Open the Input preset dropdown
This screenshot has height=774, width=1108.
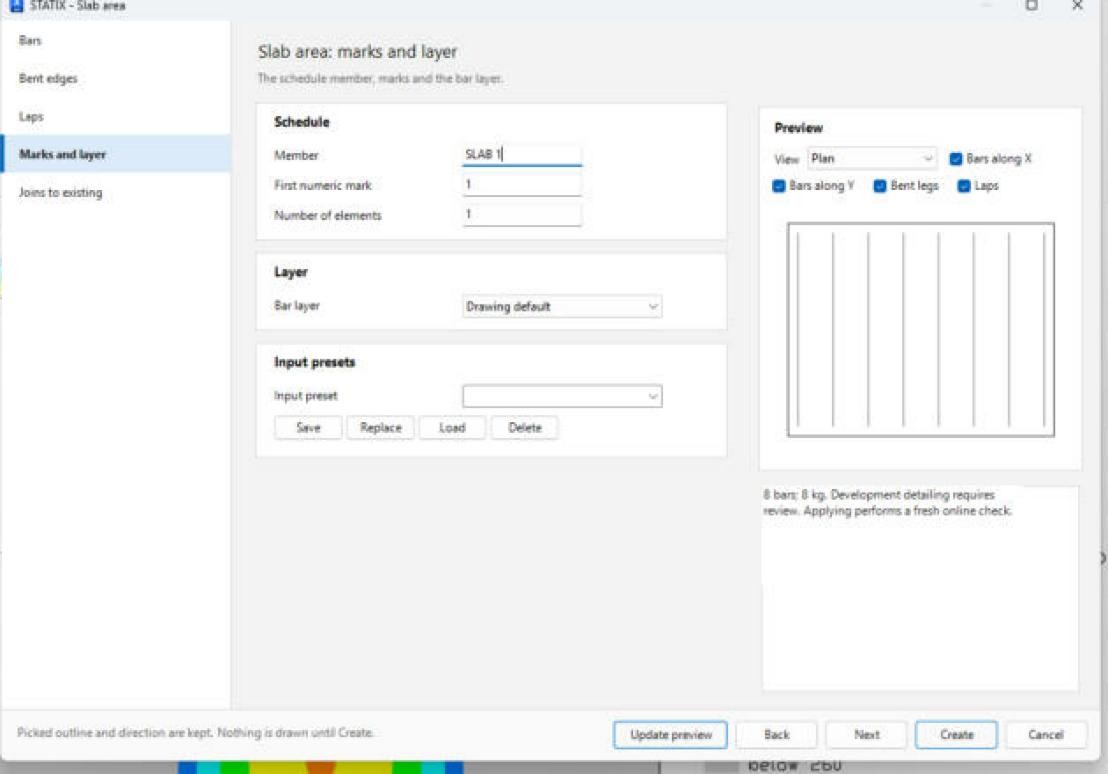pyautogui.click(x=562, y=396)
